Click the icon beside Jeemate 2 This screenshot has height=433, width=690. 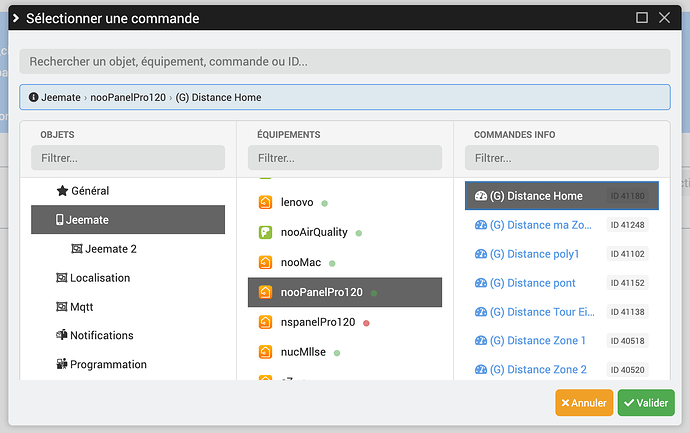click(77, 249)
